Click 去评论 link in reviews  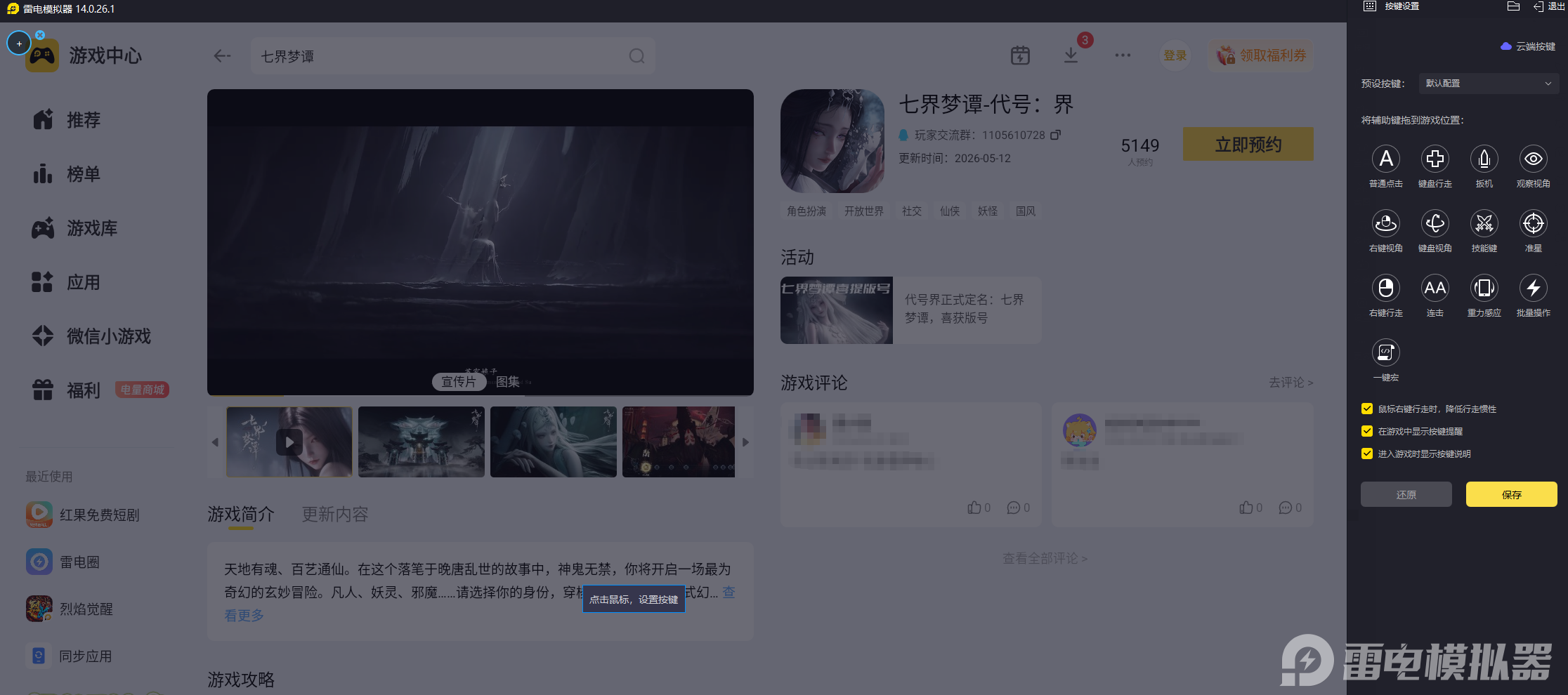(x=1291, y=383)
